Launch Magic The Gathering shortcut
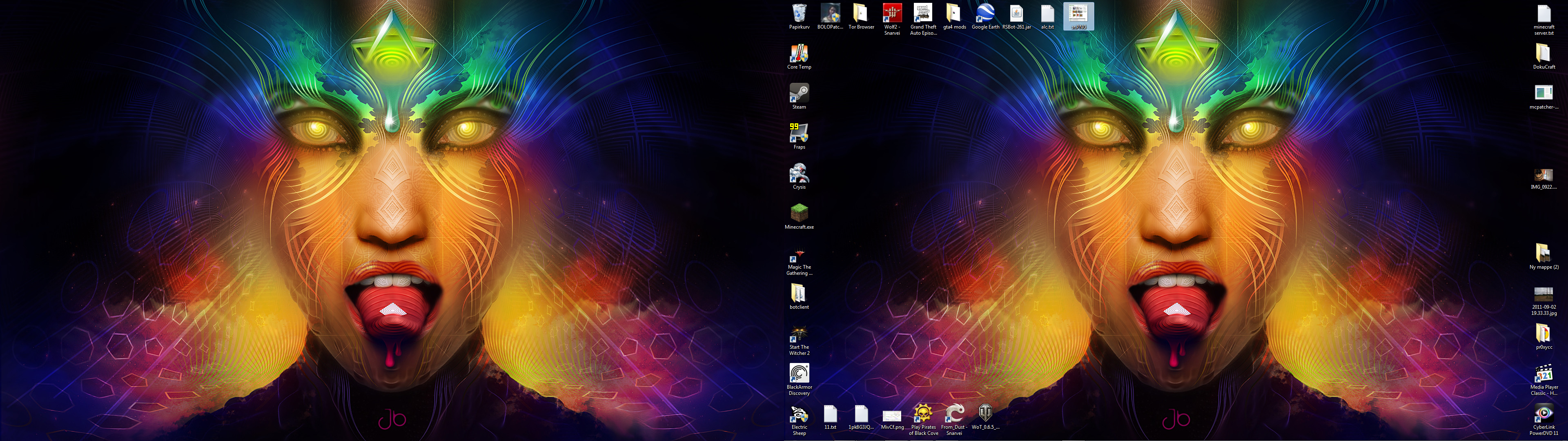 [x=799, y=262]
